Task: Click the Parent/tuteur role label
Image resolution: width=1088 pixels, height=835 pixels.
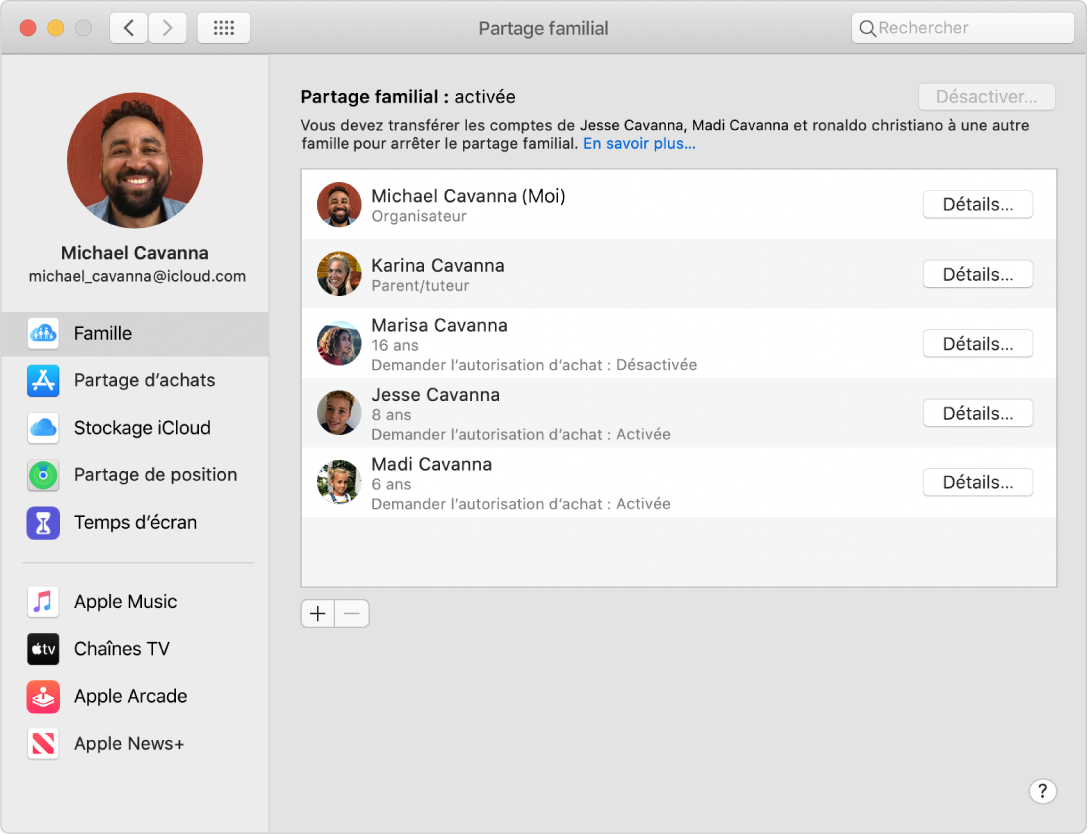Action: coord(420,286)
